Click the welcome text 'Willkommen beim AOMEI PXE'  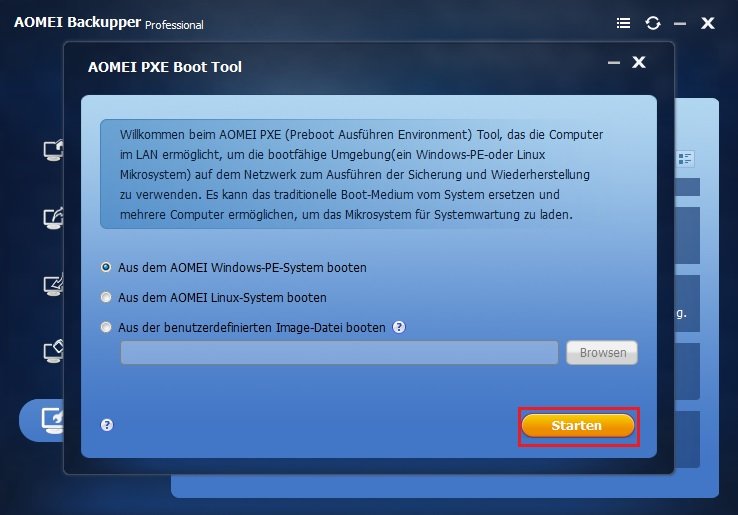[200, 135]
